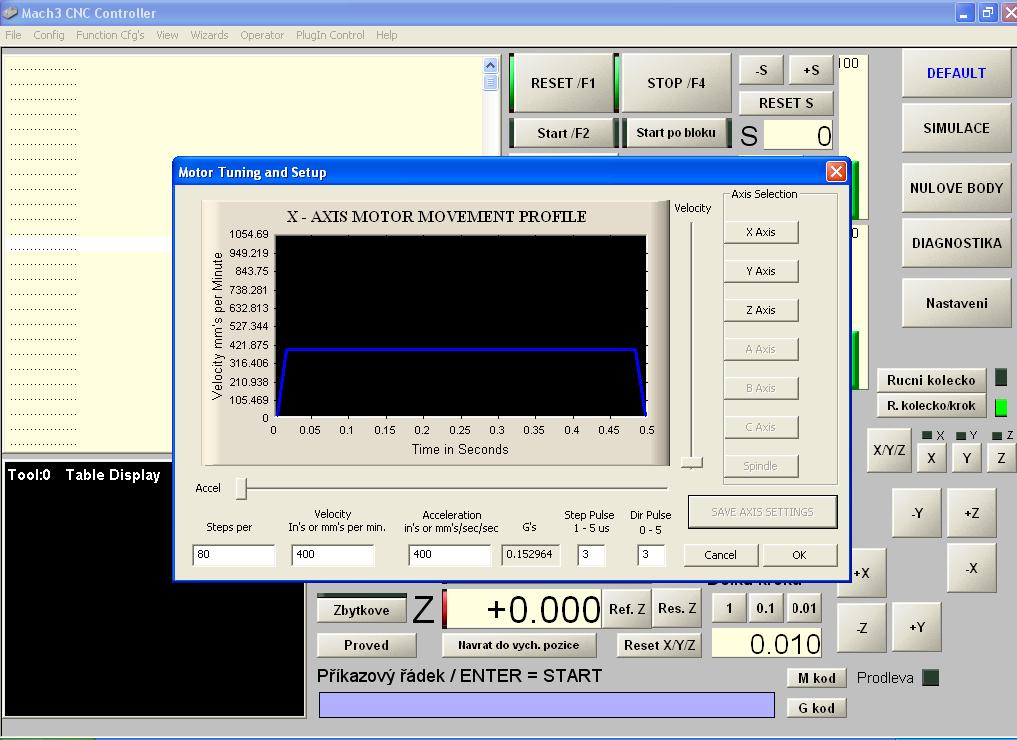Close the Motor Tuning and Setup dialog

pos(836,172)
